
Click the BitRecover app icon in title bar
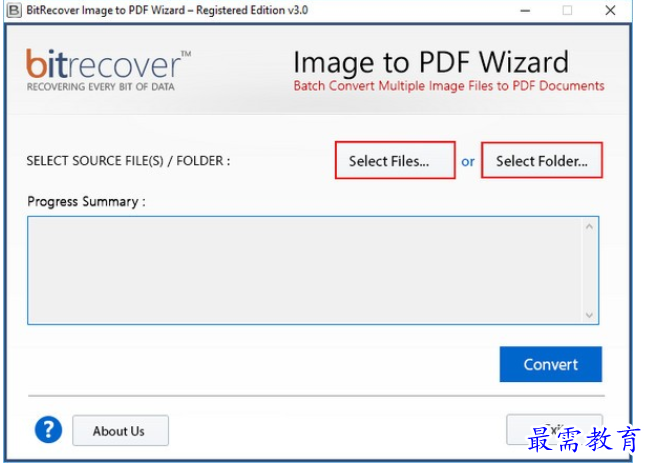14,10
